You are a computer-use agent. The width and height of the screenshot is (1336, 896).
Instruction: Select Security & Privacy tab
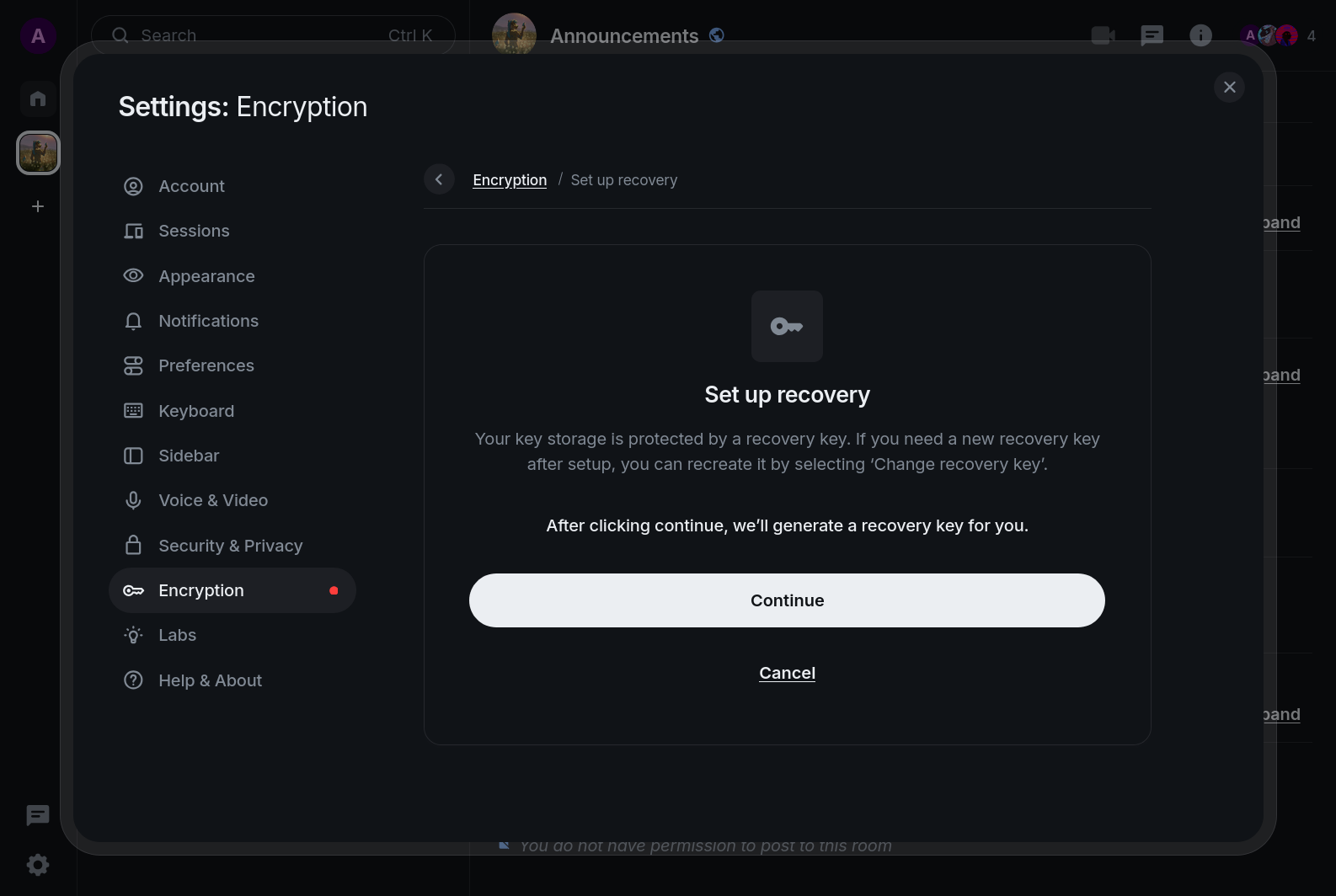(x=230, y=546)
